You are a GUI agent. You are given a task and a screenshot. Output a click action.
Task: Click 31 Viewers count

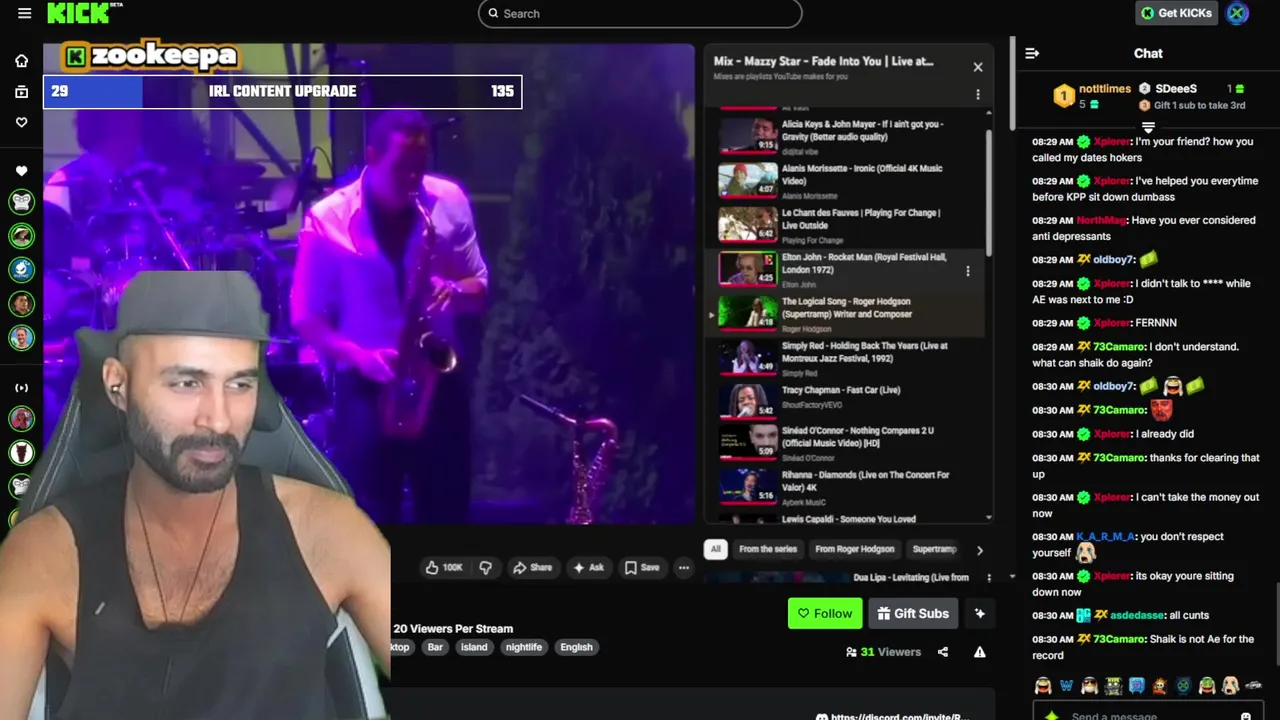click(x=883, y=652)
